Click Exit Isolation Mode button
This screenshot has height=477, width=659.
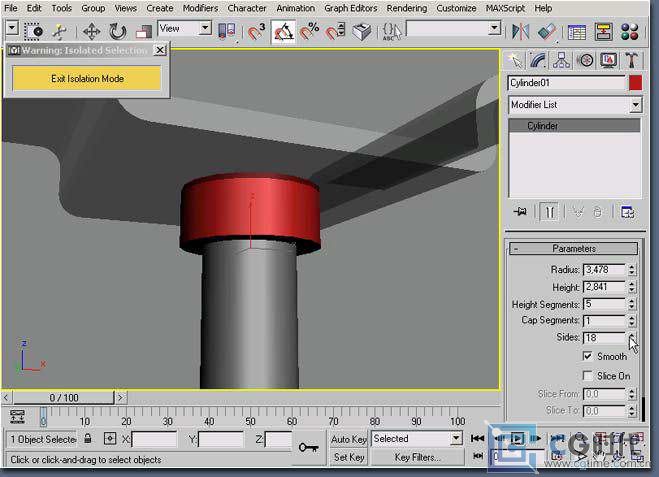[x=87, y=79]
